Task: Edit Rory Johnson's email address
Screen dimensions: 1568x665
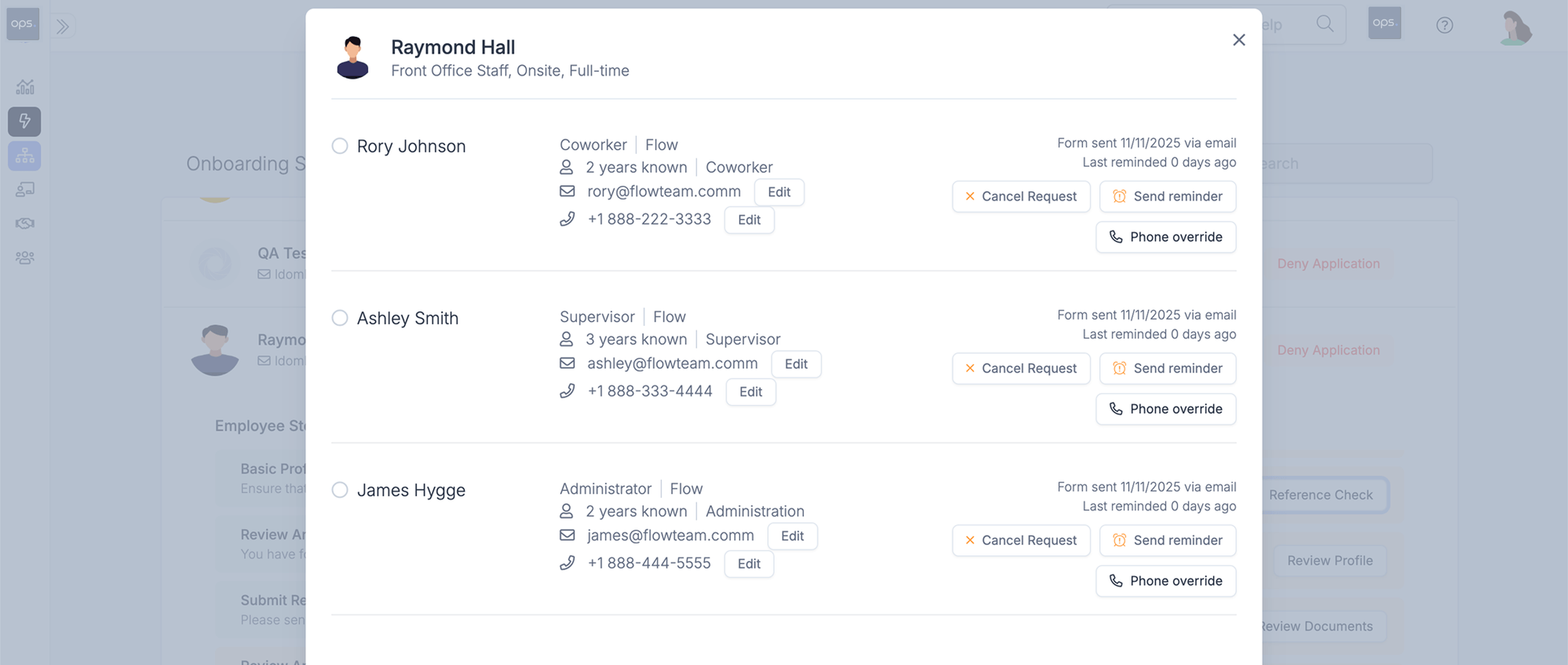Action: pyautogui.click(x=778, y=192)
